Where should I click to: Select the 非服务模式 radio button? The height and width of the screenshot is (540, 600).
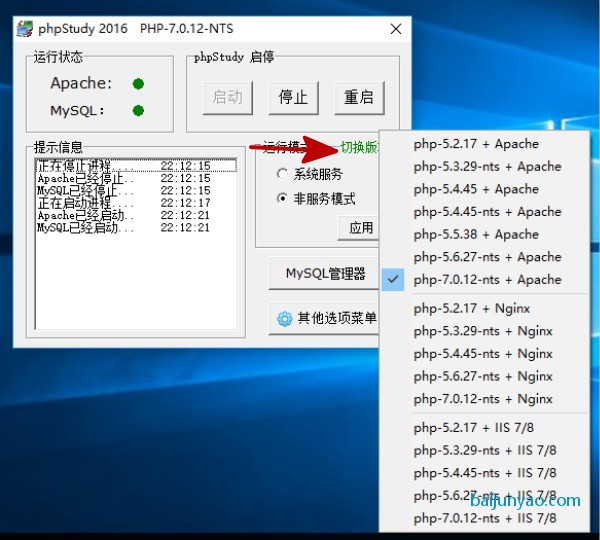pyautogui.click(x=282, y=198)
